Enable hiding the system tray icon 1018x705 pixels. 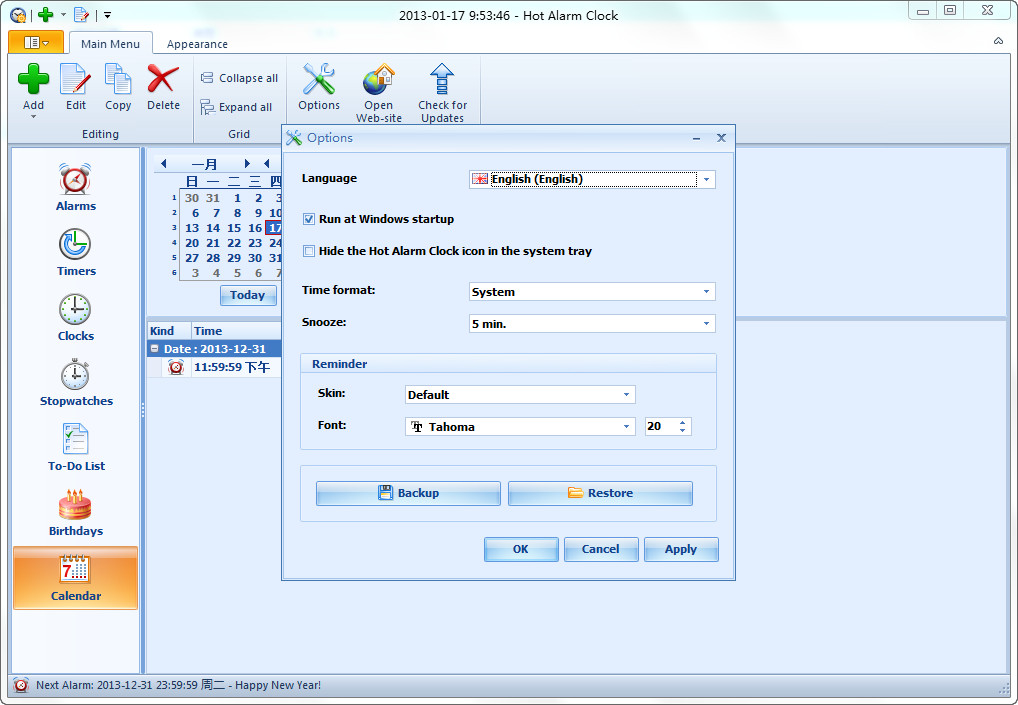(309, 251)
